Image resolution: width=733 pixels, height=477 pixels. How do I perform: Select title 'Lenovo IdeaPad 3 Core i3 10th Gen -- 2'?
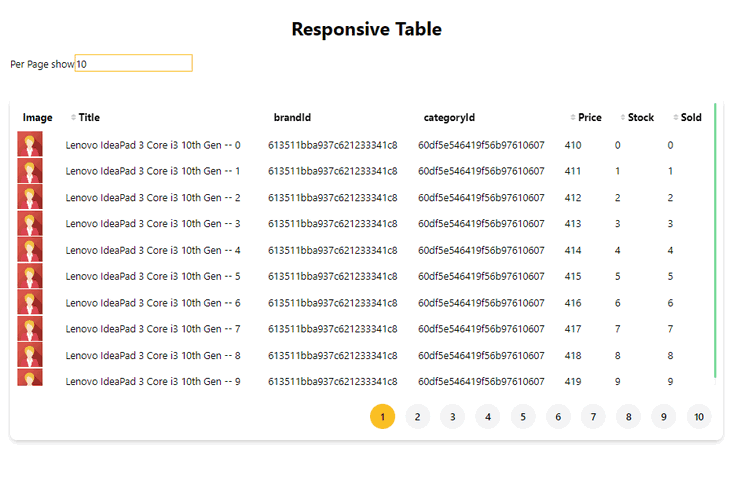pyautogui.click(x=153, y=198)
